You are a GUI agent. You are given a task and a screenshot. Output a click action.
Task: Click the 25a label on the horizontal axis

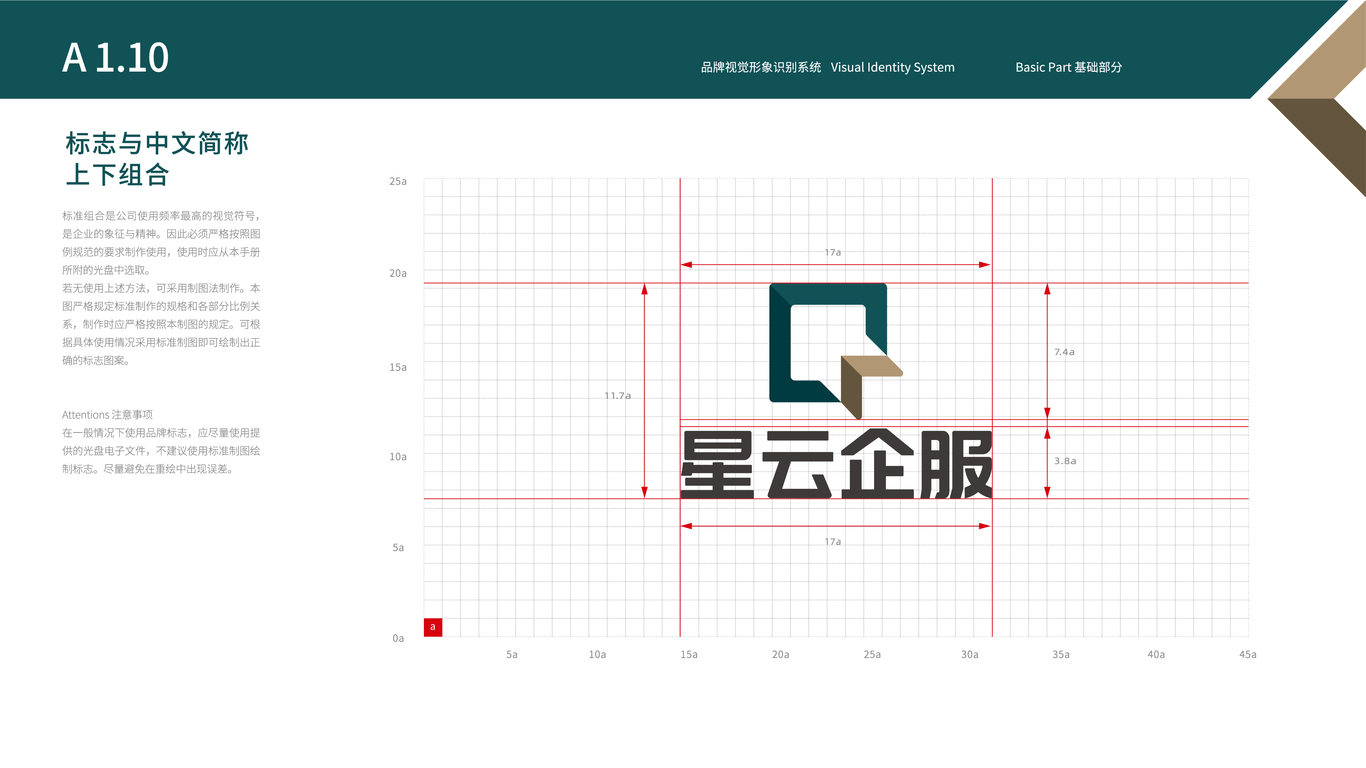click(872, 654)
